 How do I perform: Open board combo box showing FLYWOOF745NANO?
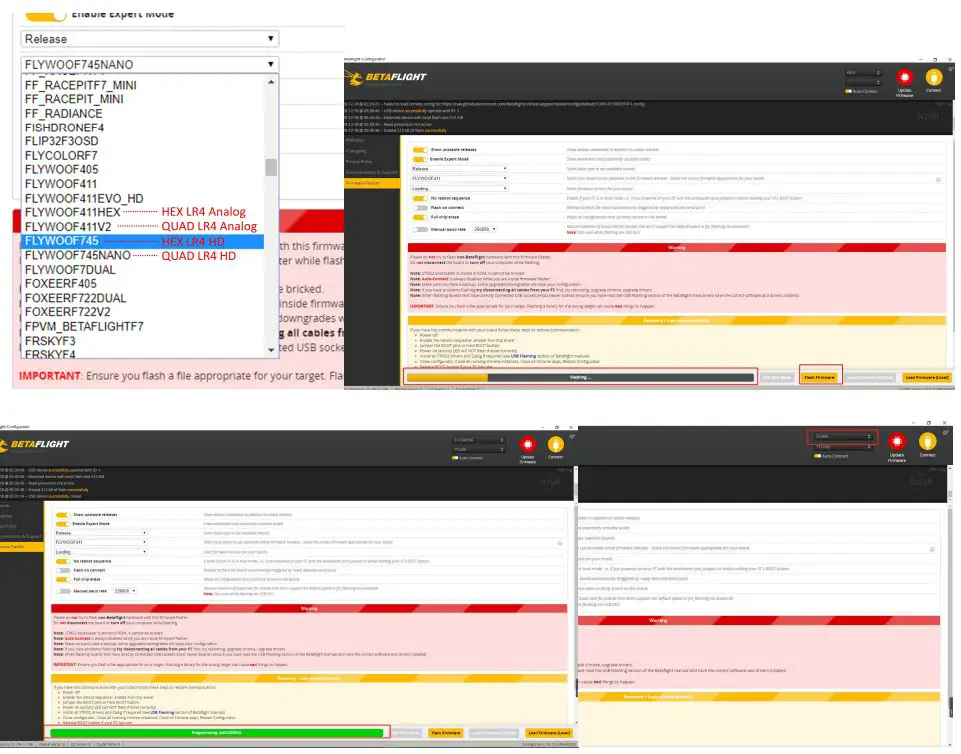[150, 64]
